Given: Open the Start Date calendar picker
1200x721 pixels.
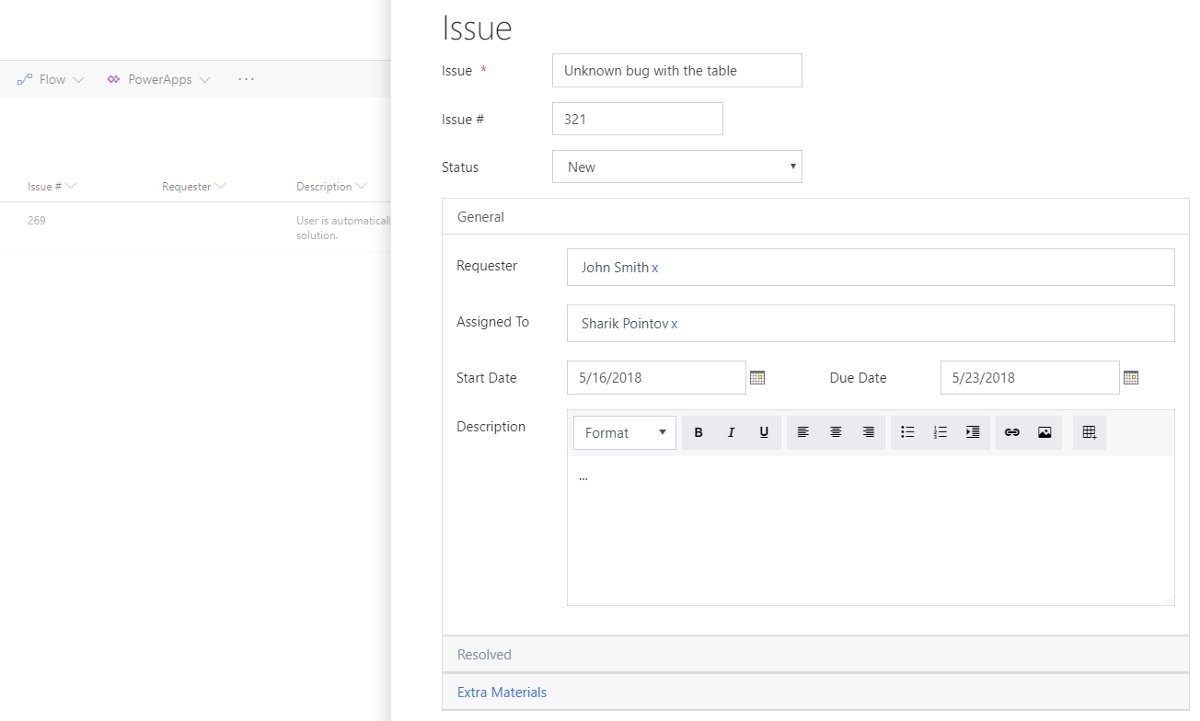Looking at the screenshot, I should coord(758,378).
